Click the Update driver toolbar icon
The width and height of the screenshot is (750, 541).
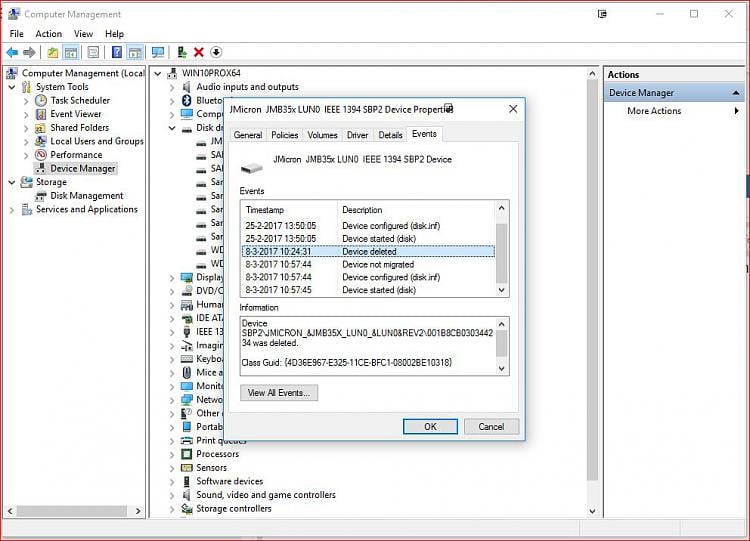(182, 52)
